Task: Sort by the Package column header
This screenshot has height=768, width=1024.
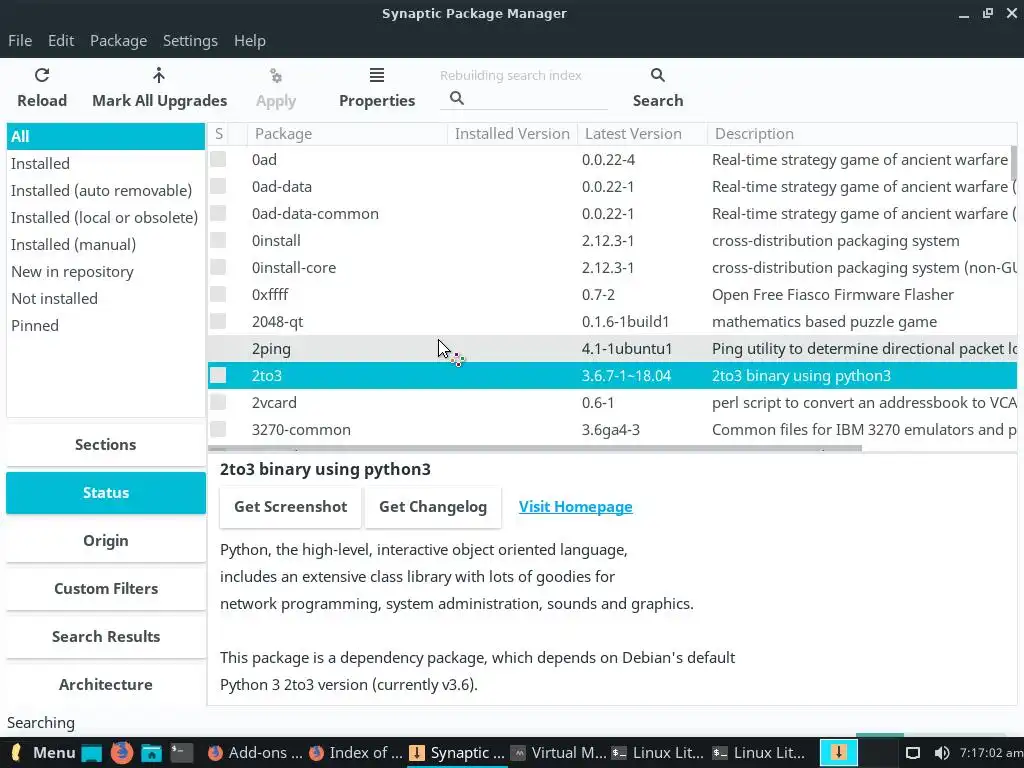Action: tap(347, 134)
